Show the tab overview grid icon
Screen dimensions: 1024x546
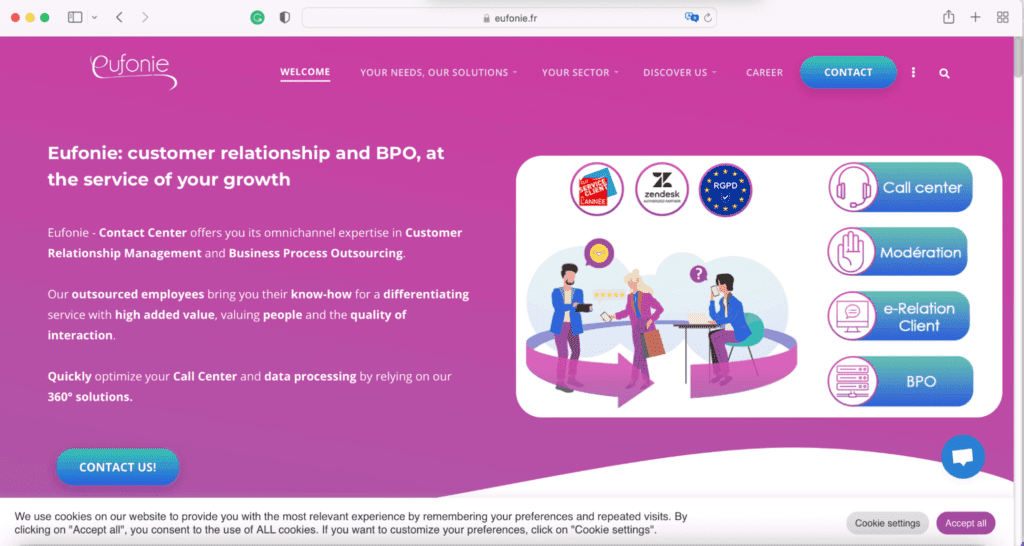tap(1002, 18)
